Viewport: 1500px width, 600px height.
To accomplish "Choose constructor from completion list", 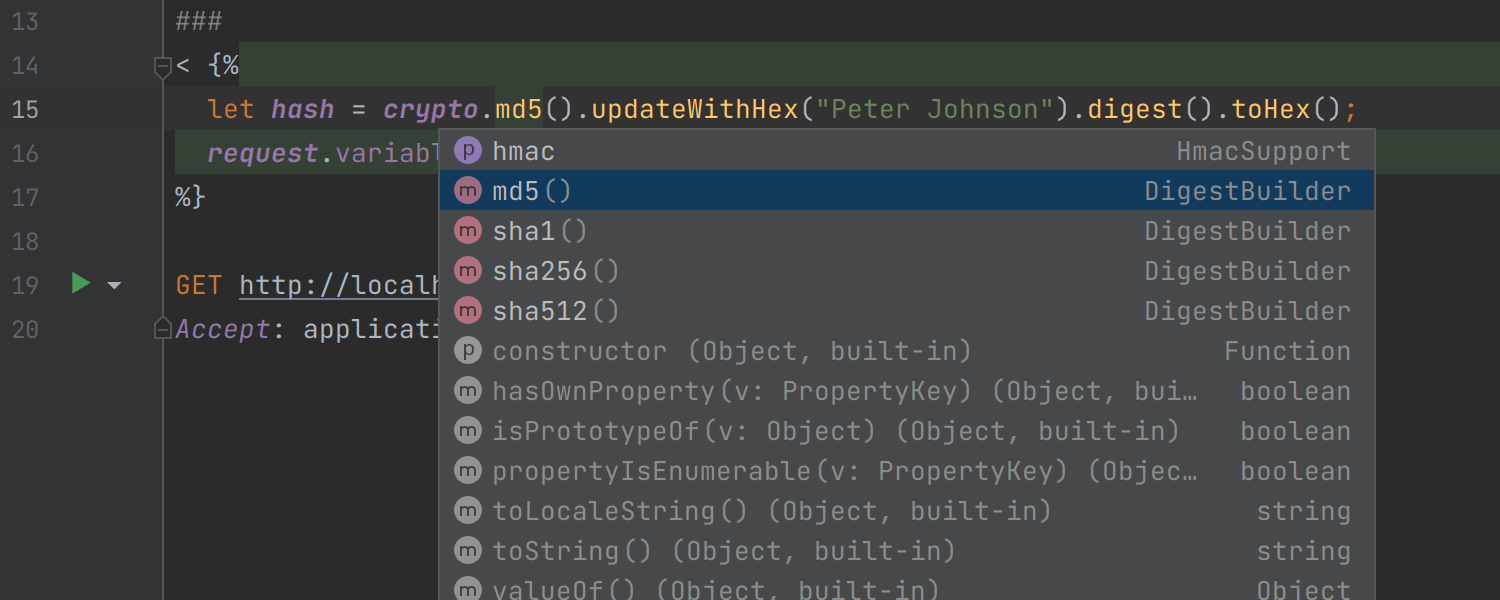I will 579,351.
